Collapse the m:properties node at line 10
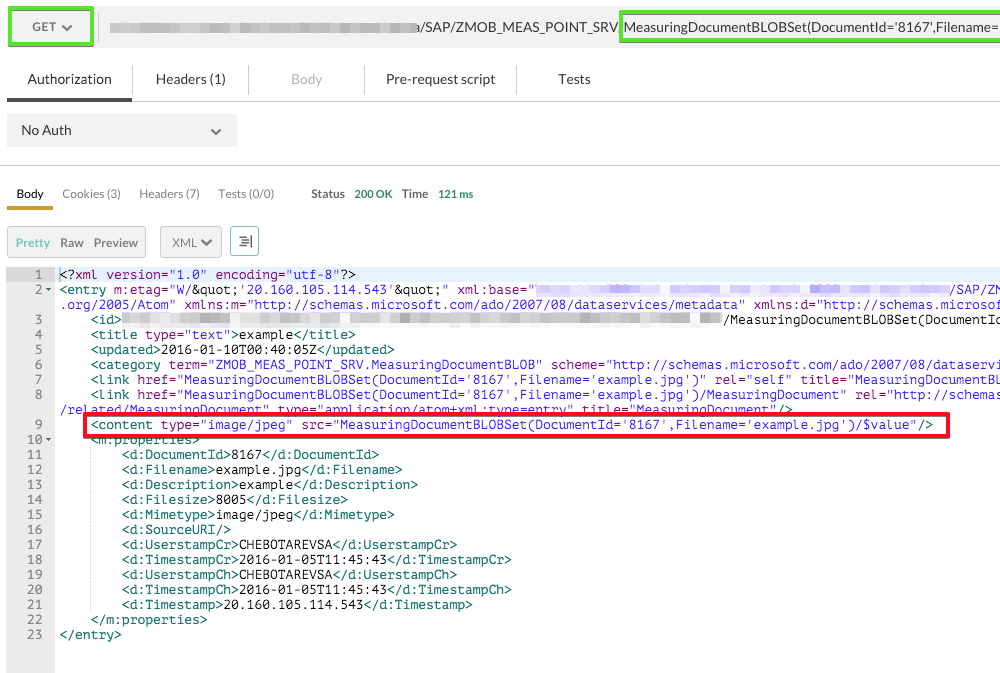Viewport: 1000px width, 673px height. click(x=49, y=440)
